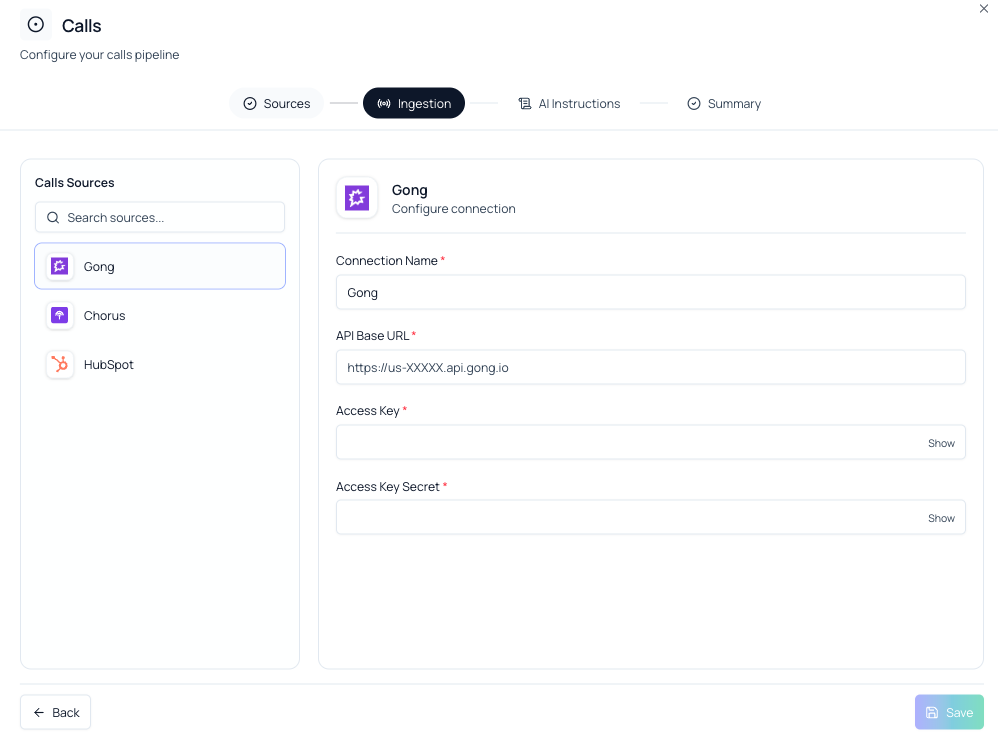The width and height of the screenshot is (998, 744).
Task: Click into the API Base URL field
Action: click(650, 367)
